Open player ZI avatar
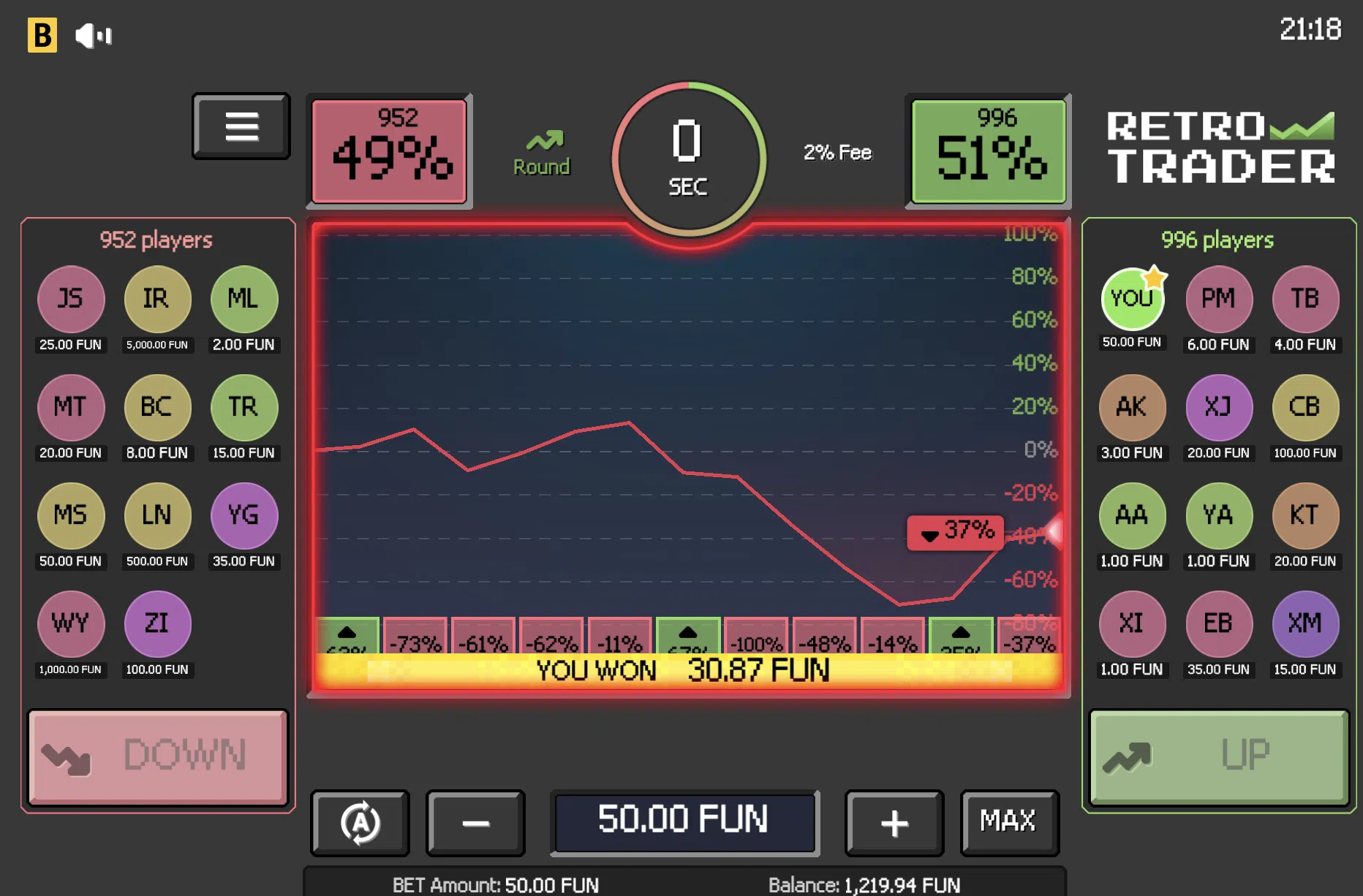 pos(157,623)
